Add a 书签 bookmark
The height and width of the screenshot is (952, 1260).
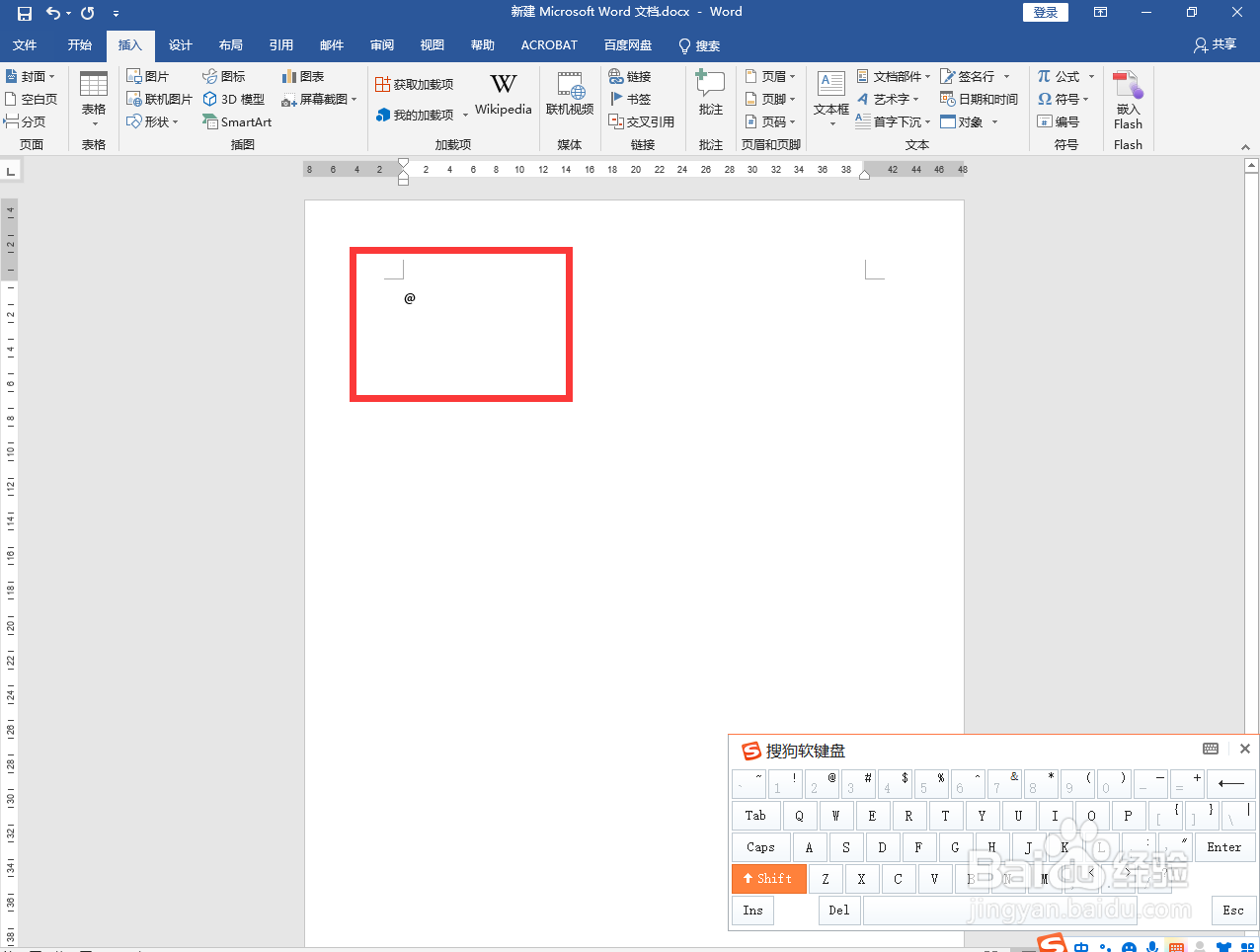[630, 99]
